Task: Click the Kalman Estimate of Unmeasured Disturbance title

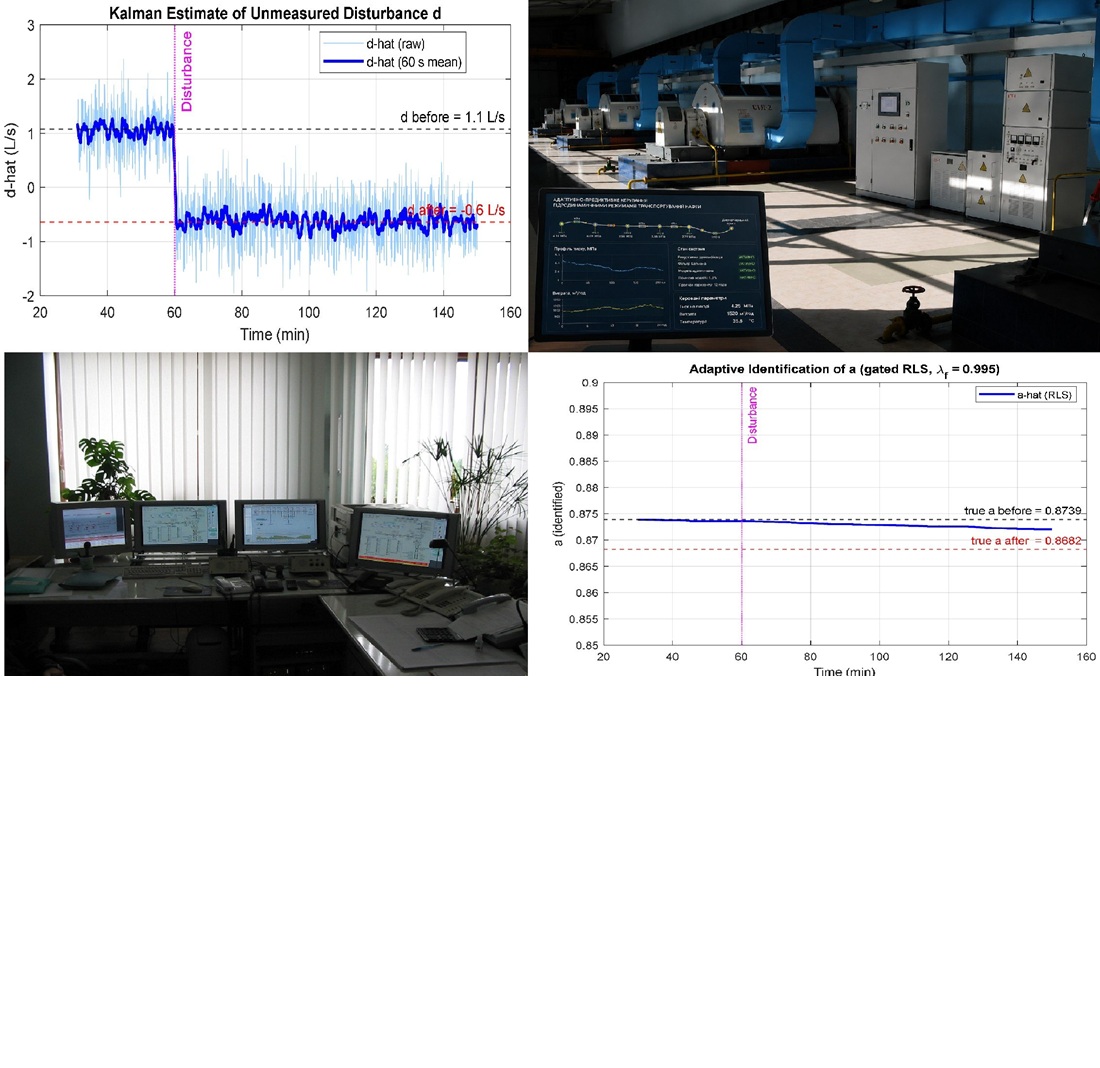Action: (x=275, y=13)
